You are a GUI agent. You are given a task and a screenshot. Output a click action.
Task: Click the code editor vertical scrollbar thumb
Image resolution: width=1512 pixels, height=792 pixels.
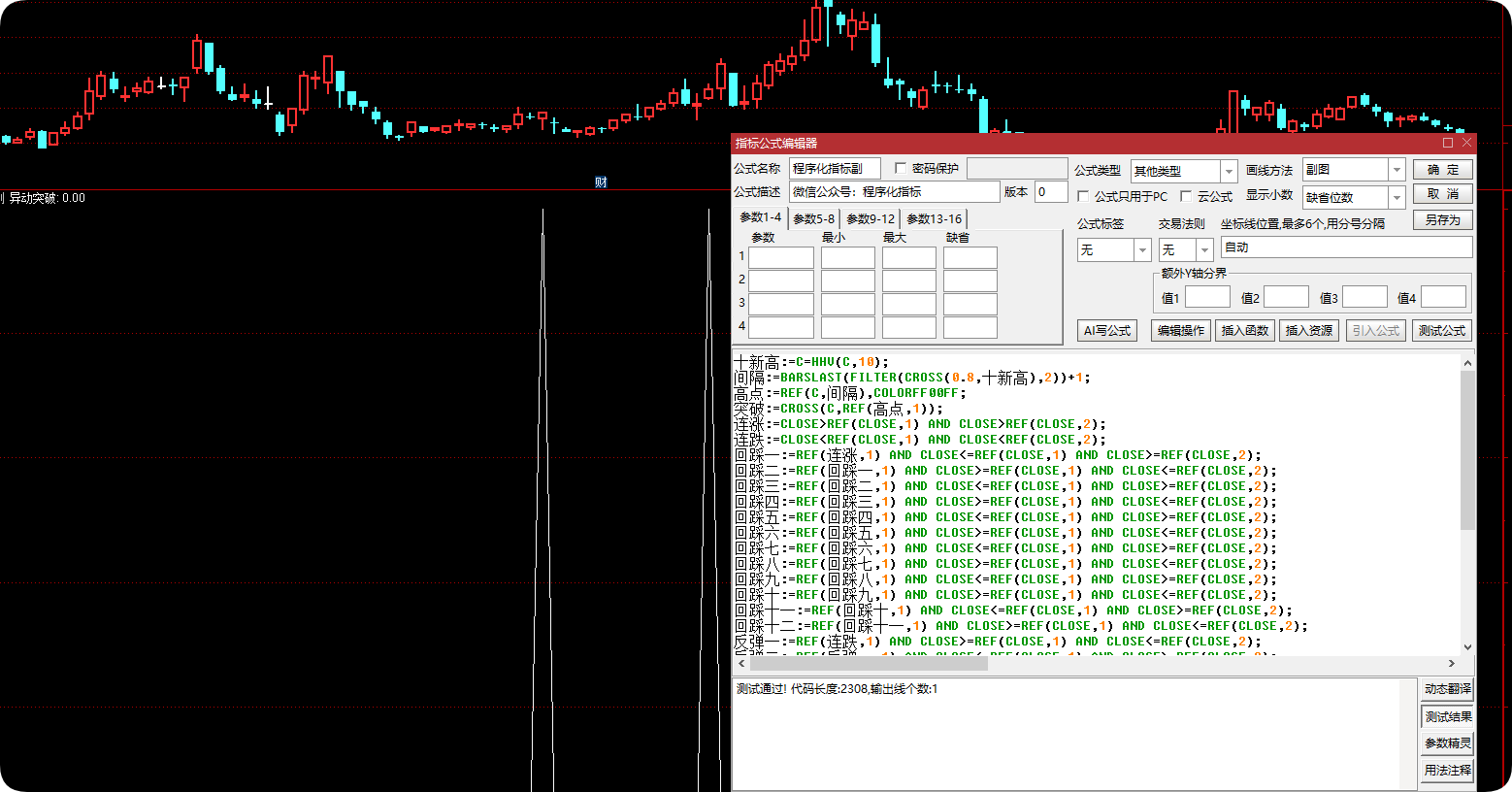pyautogui.click(x=1466, y=449)
